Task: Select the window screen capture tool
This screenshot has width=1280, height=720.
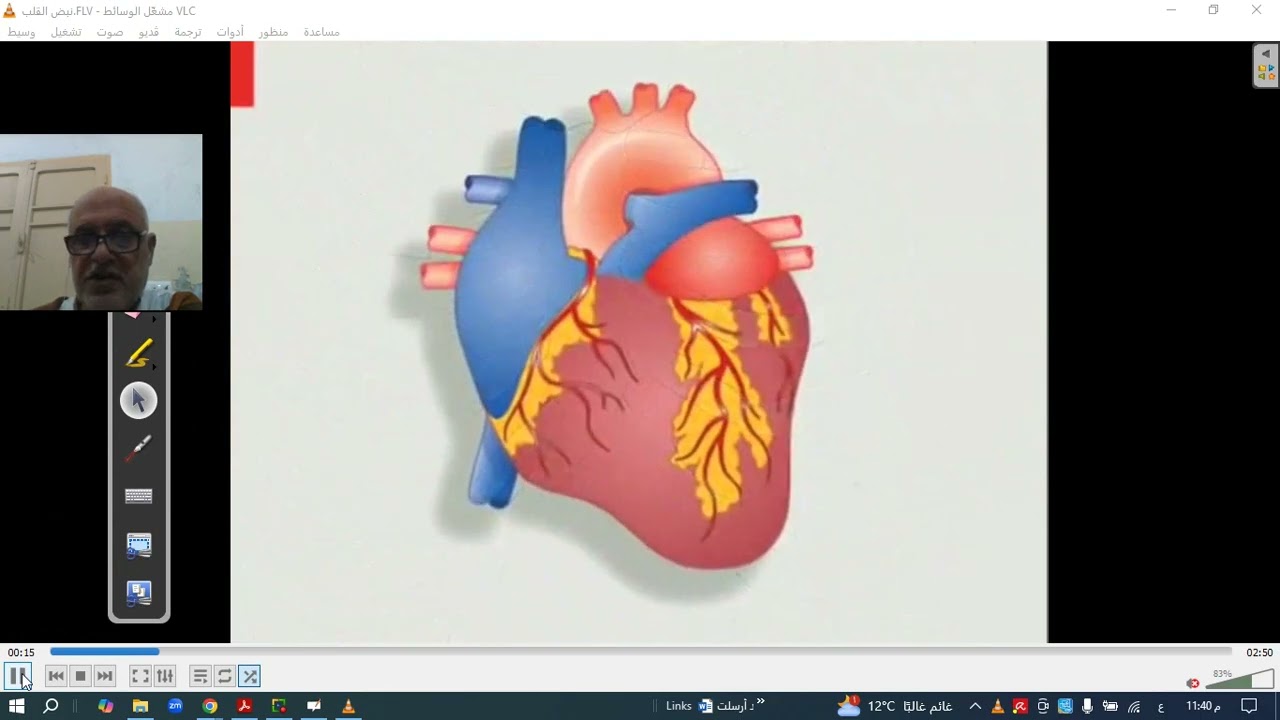Action: tap(138, 545)
